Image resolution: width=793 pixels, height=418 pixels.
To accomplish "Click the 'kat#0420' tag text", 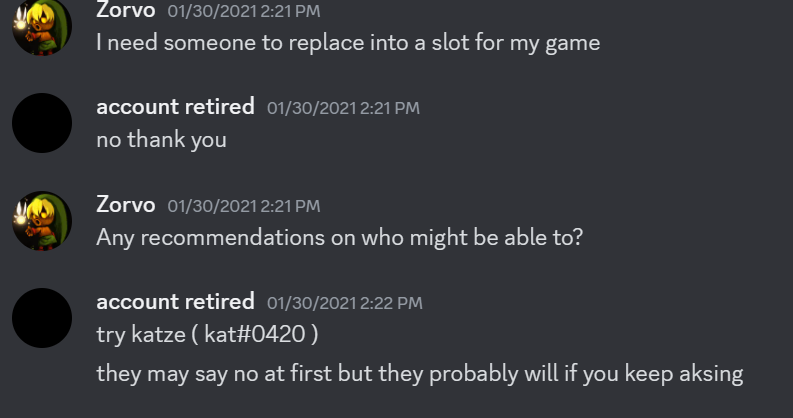I will coord(254,335).
